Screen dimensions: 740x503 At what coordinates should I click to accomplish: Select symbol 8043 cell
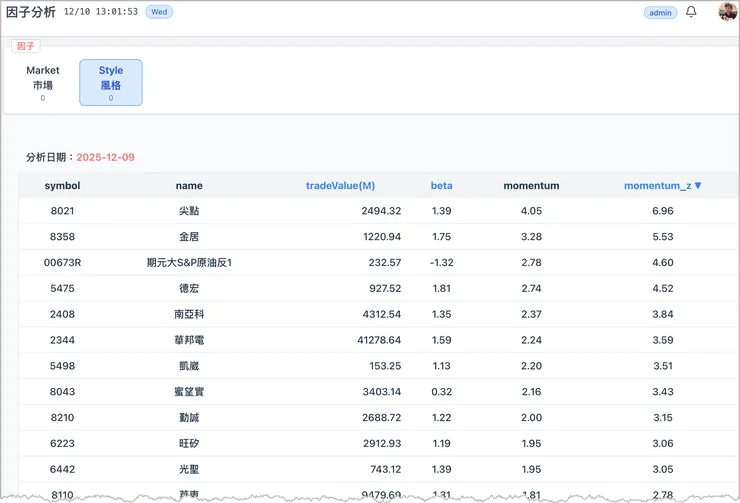pyautogui.click(x=62, y=392)
